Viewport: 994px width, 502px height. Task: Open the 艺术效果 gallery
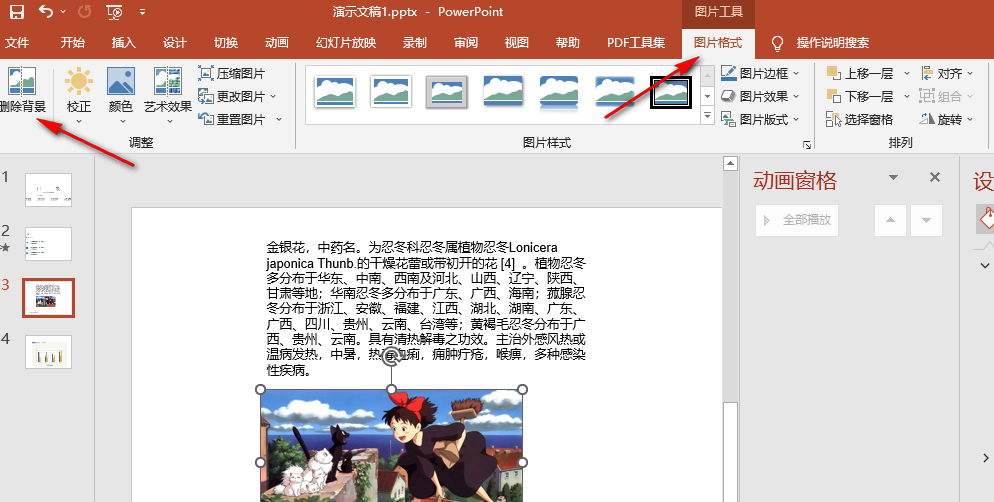click(x=168, y=96)
